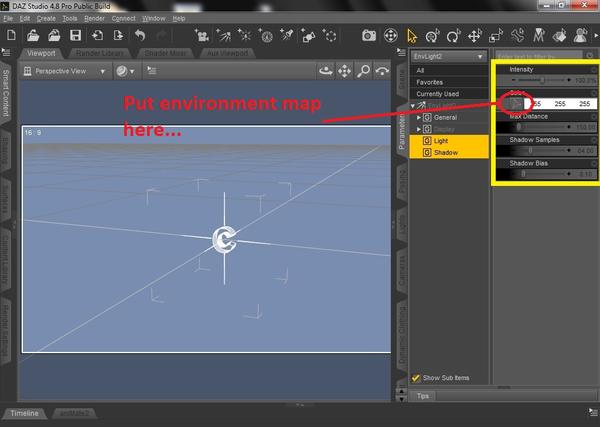This screenshot has width=600, height=427.
Task: Create a new primitive icon
Action: coord(308,36)
